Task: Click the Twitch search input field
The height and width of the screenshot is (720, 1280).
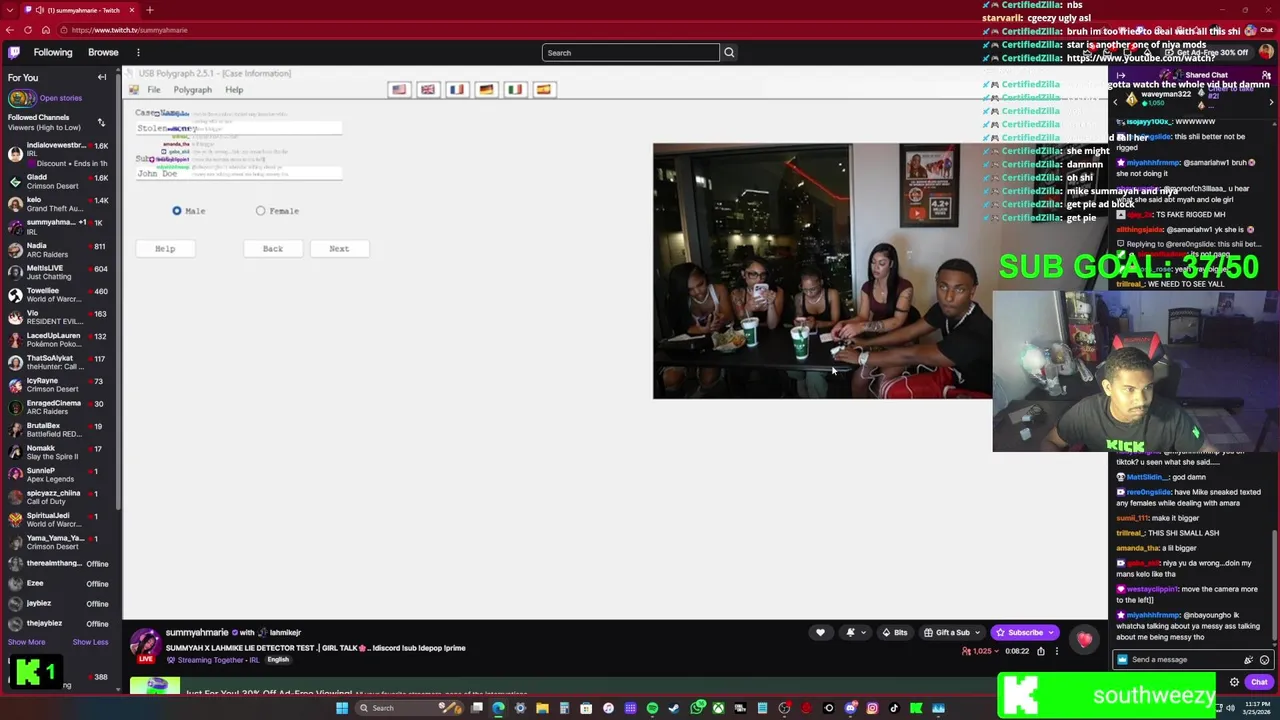Action: (630, 52)
